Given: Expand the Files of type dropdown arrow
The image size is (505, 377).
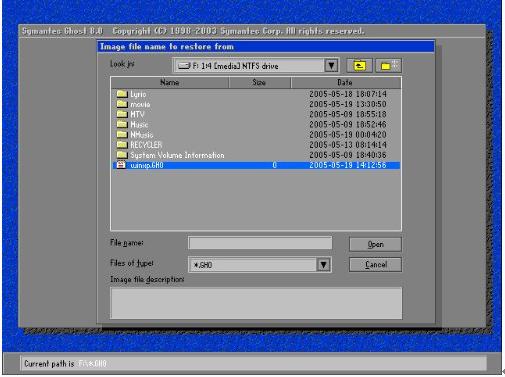Looking at the screenshot, I should coord(323,265).
